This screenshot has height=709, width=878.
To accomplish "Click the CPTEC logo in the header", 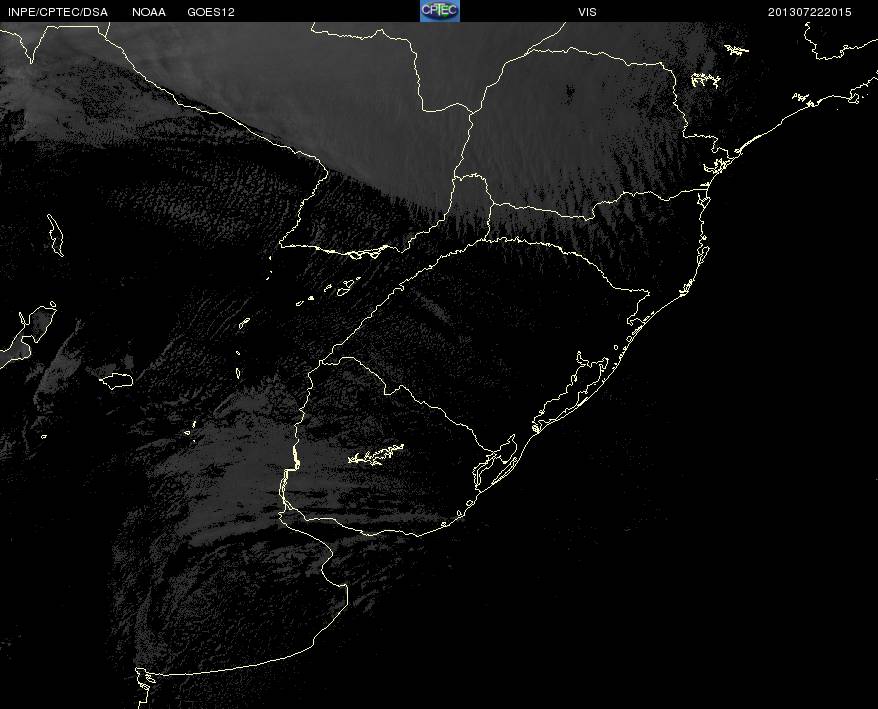I will 440,11.
